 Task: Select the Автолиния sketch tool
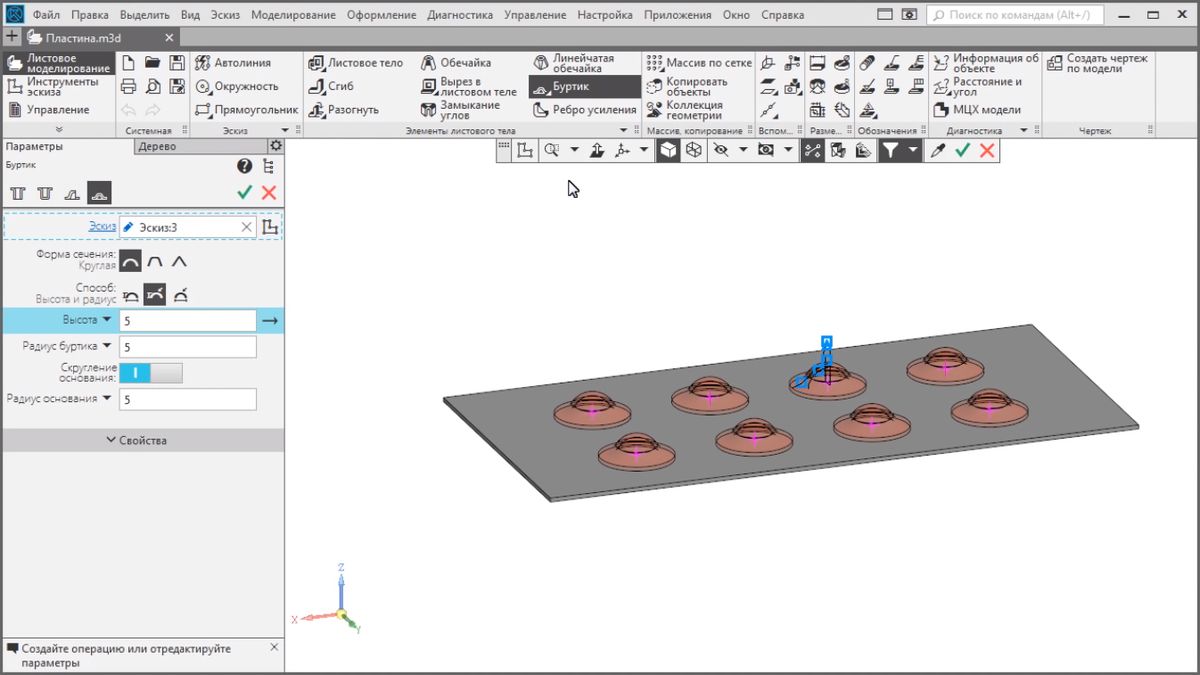[234, 62]
